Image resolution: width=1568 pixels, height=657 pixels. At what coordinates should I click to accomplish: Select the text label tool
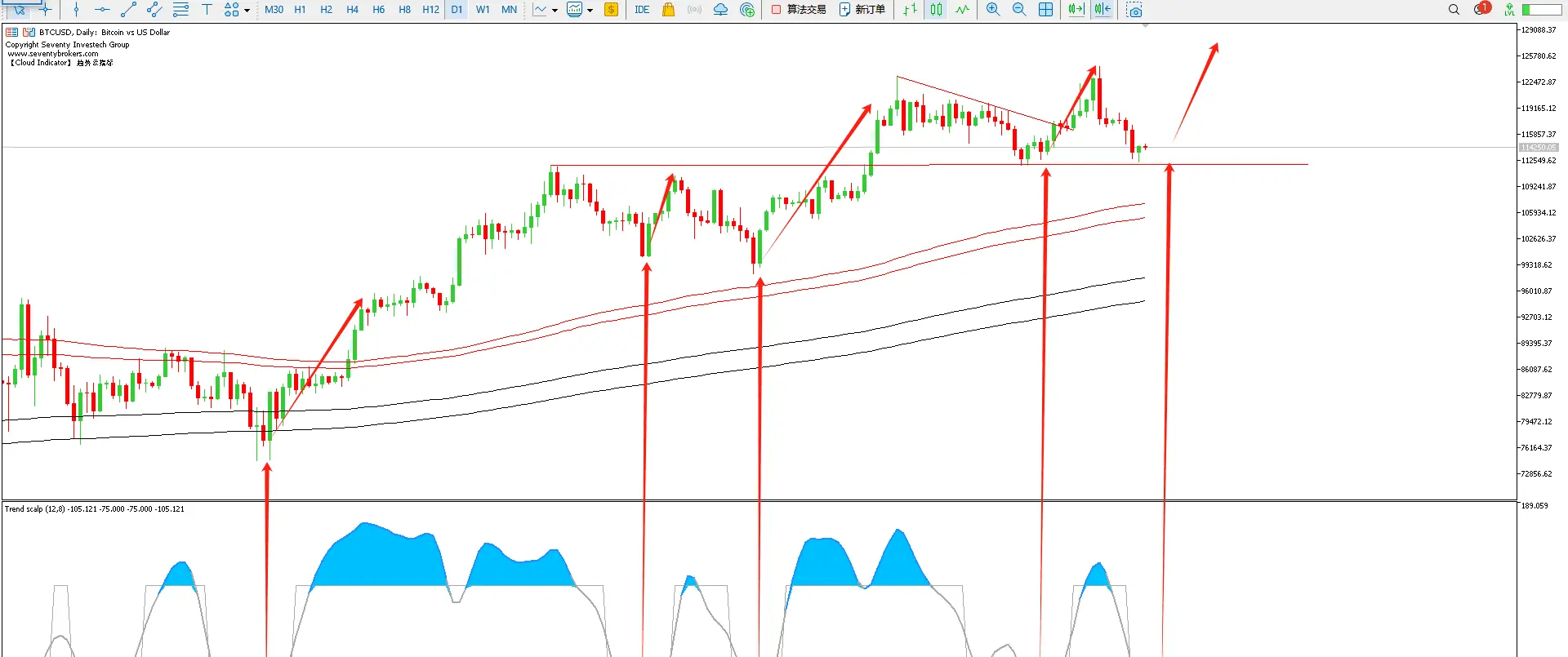(207, 10)
